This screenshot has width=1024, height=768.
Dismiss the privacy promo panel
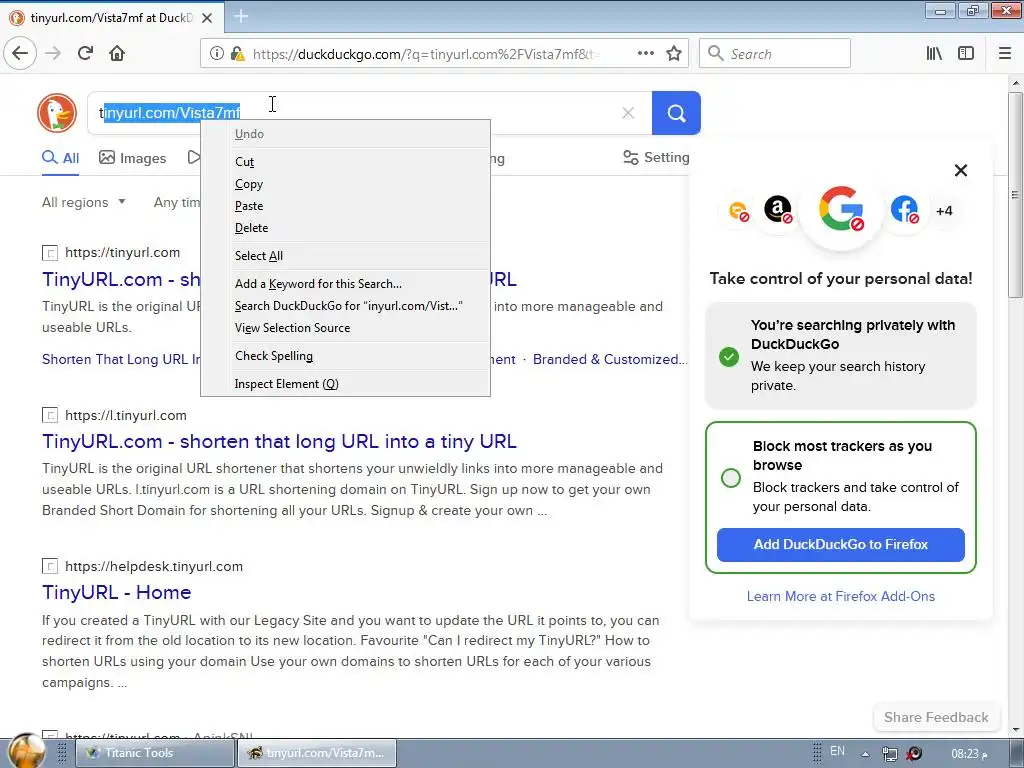pyautogui.click(x=961, y=170)
